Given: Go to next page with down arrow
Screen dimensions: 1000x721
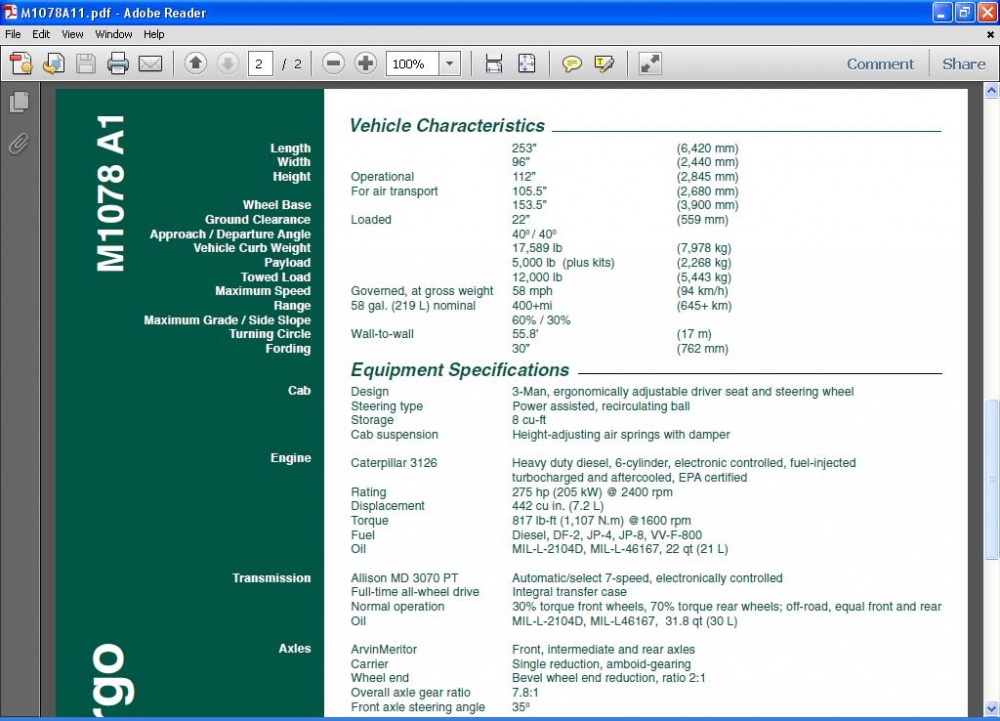Looking at the screenshot, I should (x=228, y=63).
